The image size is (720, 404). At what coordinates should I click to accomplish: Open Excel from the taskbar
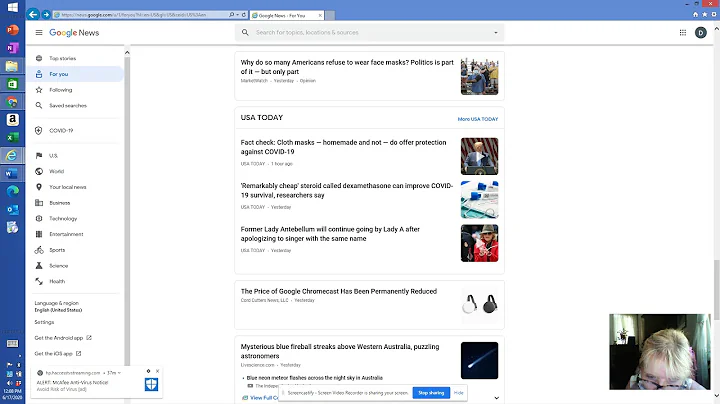12,137
